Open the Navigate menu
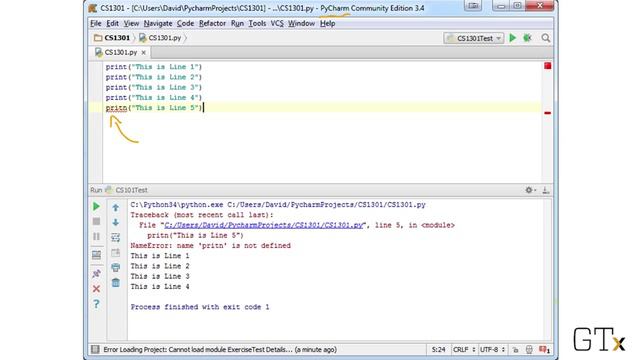The height and width of the screenshot is (360, 640). coord(158,23)
